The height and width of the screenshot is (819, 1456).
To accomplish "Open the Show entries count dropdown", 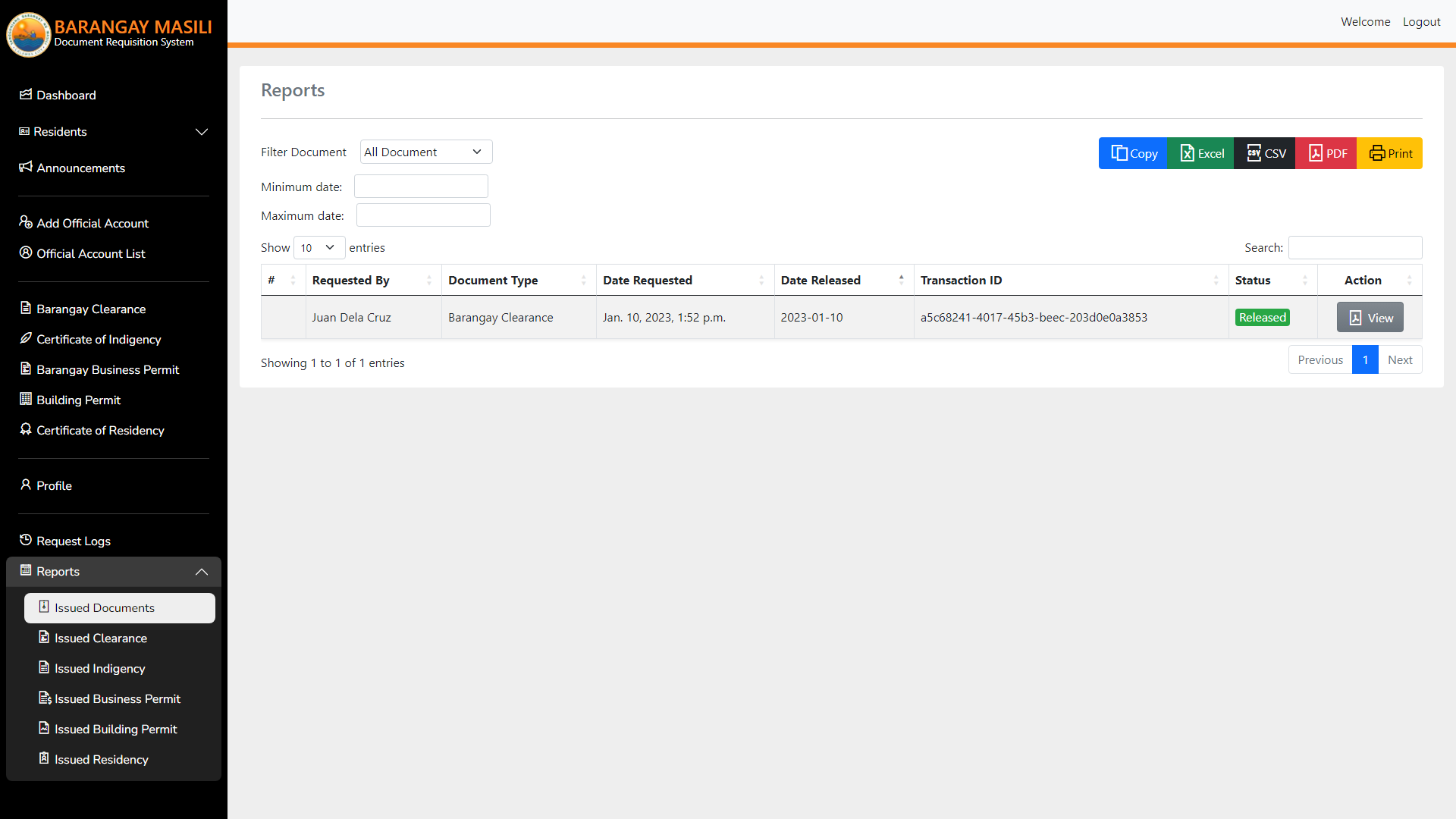I will click(318, 248).
